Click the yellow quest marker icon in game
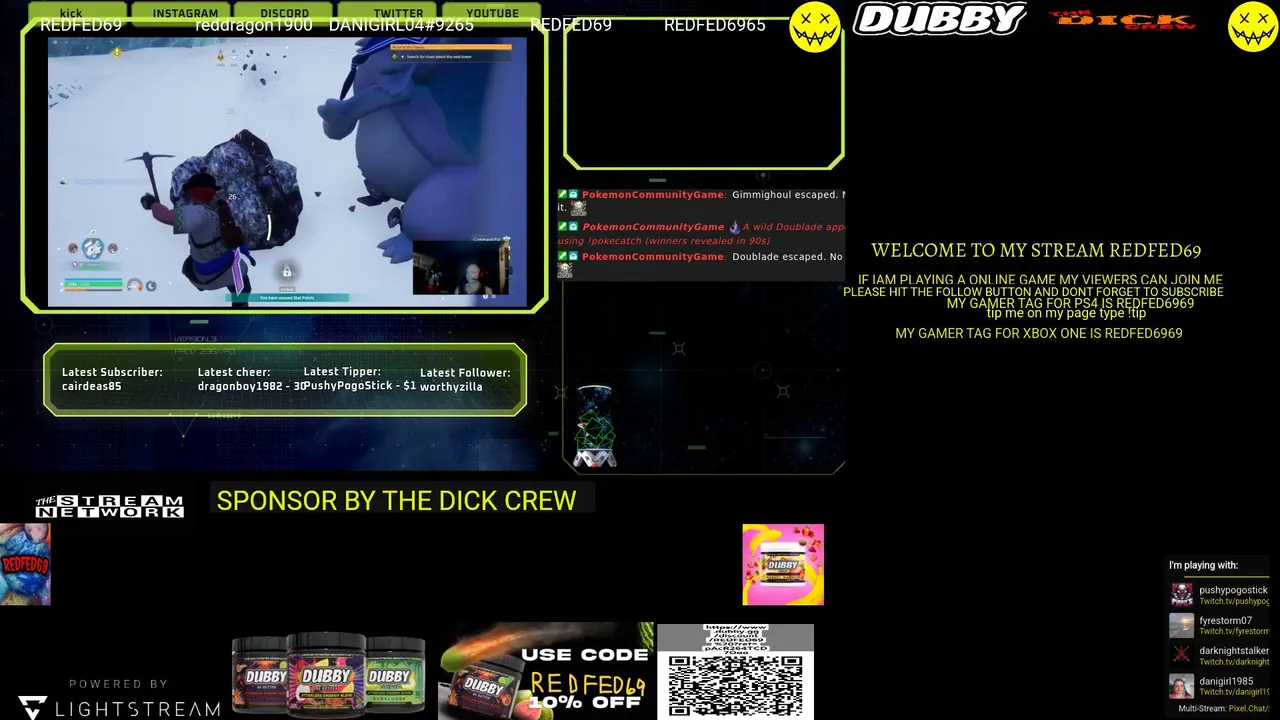Viewport: 1280px width, 720px height. (x=117, y=51)
